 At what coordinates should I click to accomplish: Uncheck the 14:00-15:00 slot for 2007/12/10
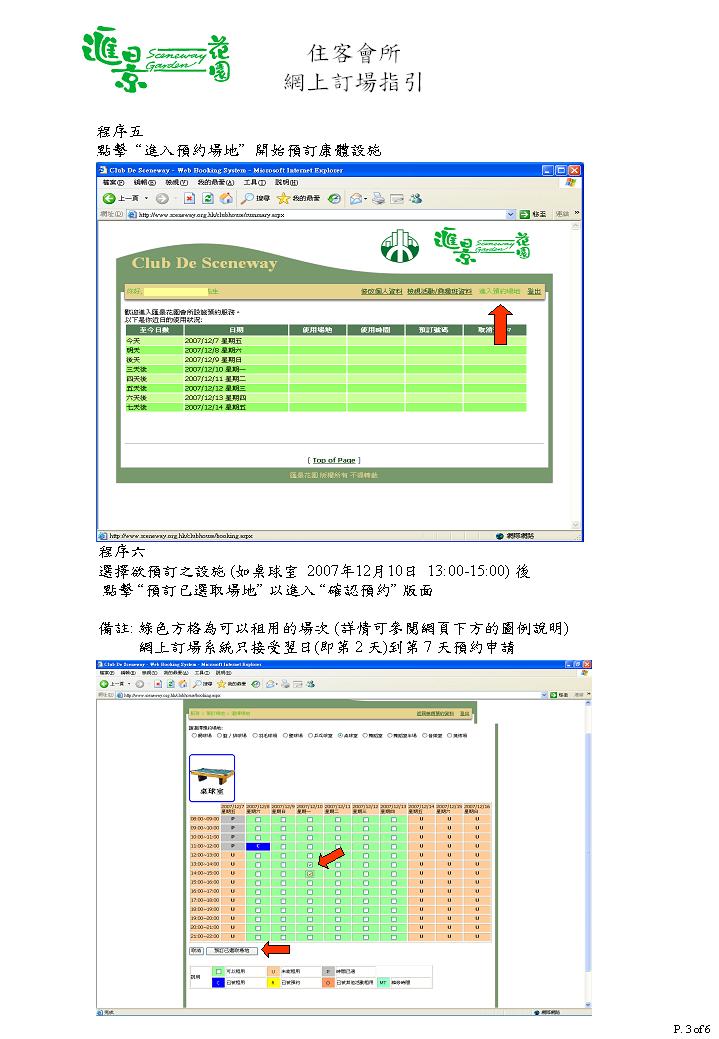(309, 873)
